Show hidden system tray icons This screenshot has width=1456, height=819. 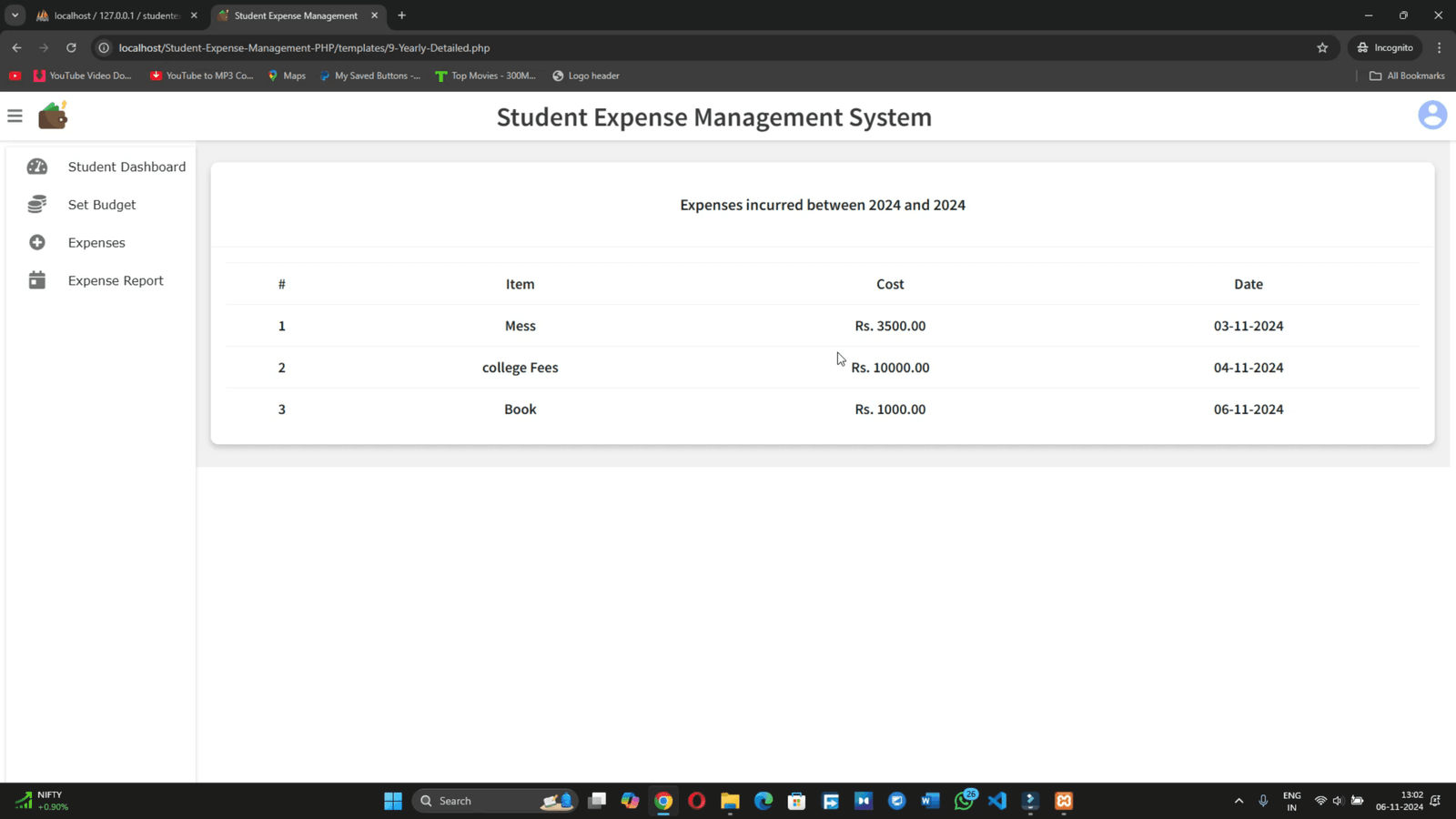tap(1239, 801)
